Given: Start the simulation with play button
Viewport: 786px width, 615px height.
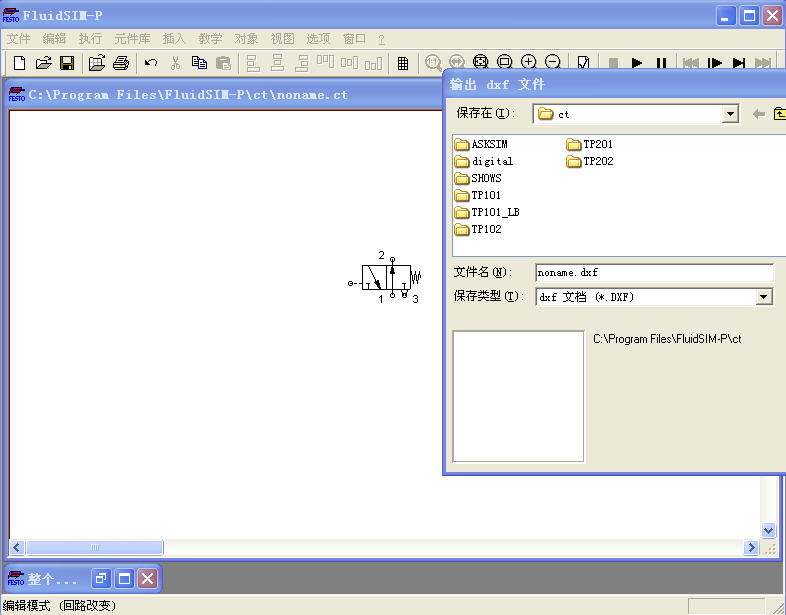Looking at the screenshot, I should click(637, 63).
